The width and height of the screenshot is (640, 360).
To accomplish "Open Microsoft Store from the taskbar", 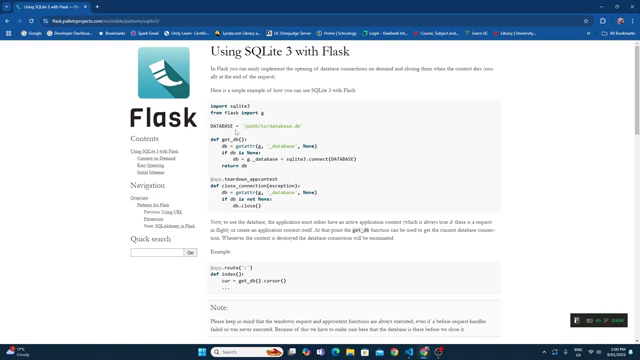I will coord(365,352).
